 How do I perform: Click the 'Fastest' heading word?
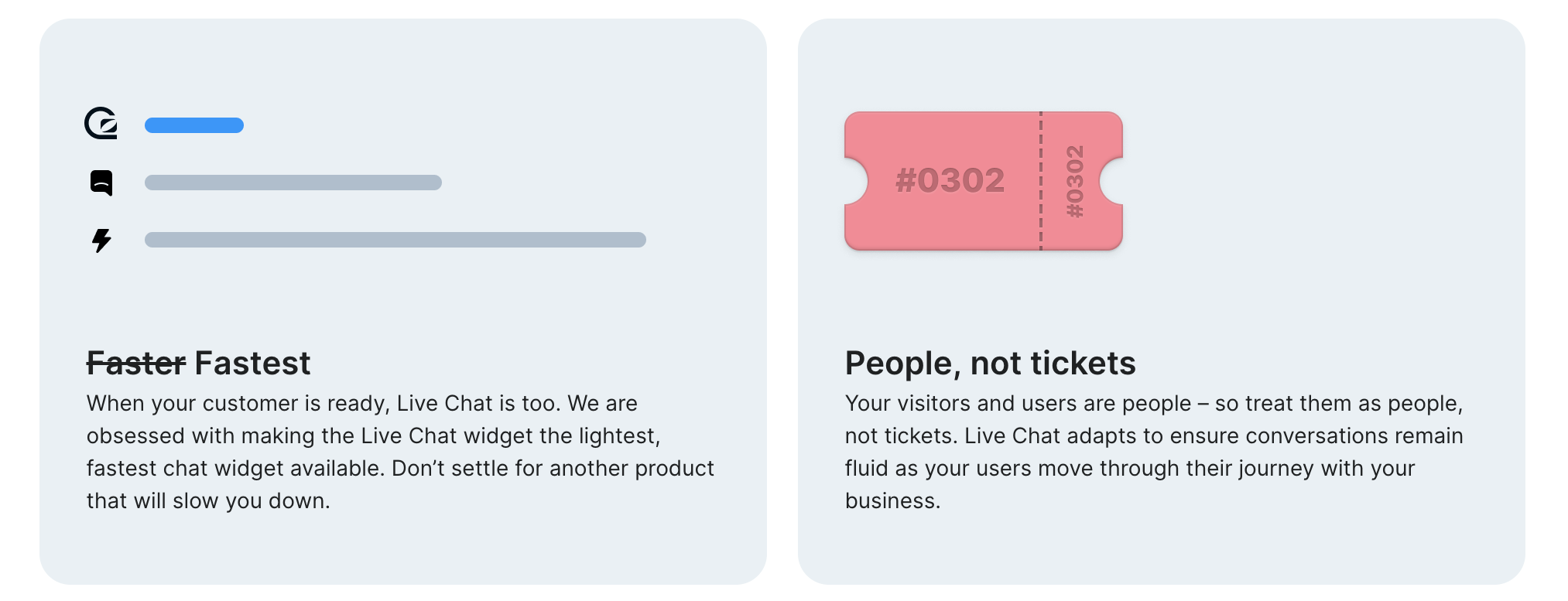(x=252, y=363)
